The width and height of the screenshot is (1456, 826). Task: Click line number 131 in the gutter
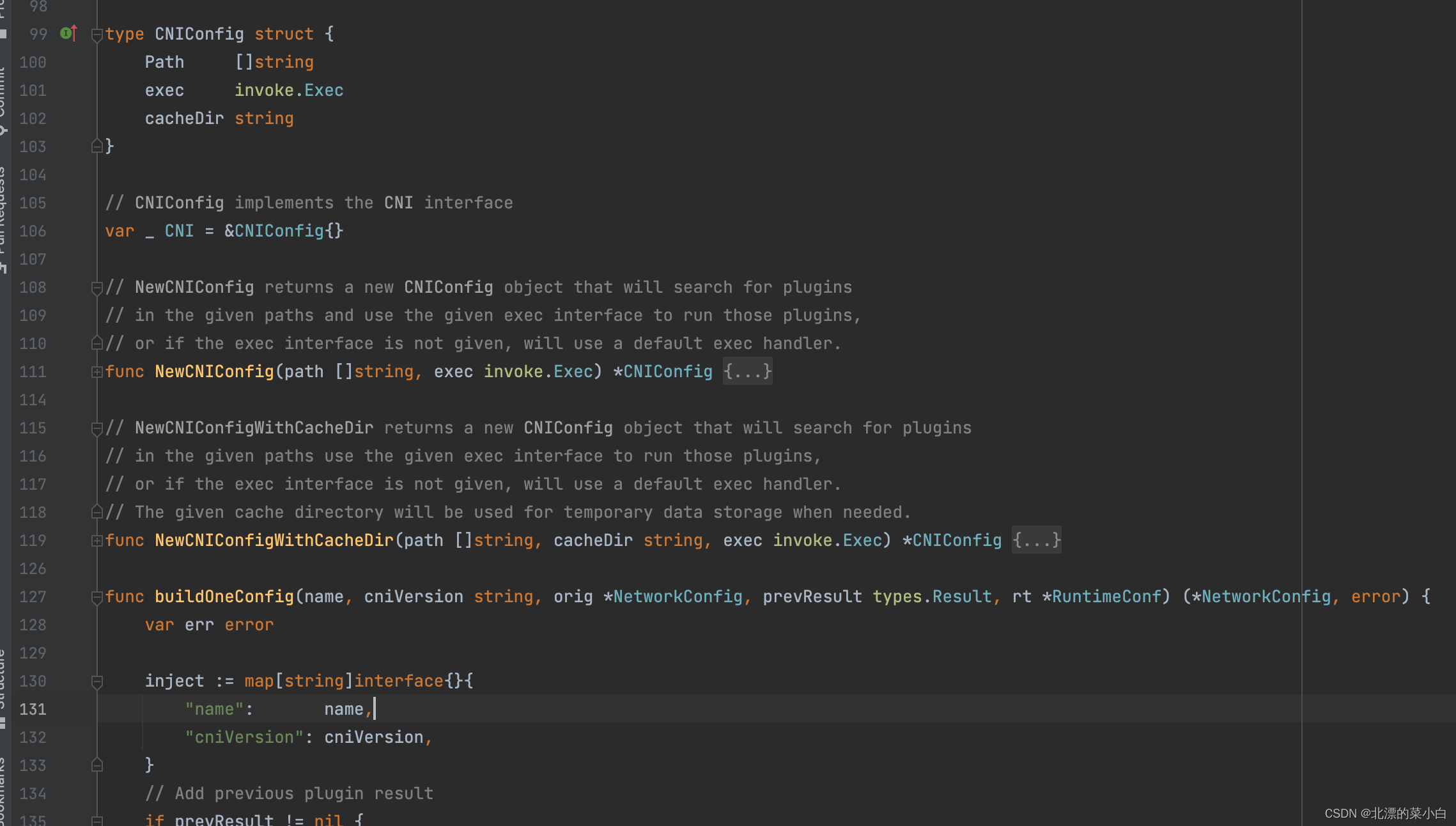[33, 709]
